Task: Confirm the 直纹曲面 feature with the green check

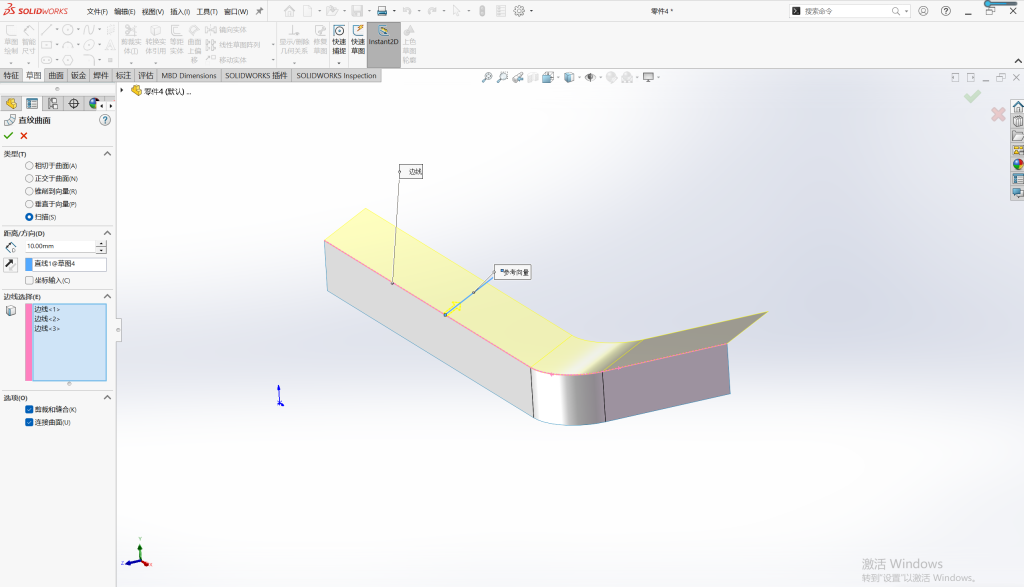Action: tap(8, 136)
